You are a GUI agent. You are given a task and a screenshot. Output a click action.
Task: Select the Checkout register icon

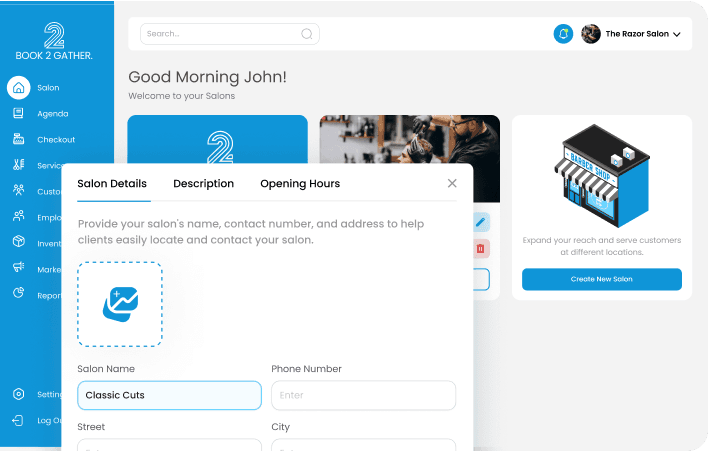tap(19, 139)
